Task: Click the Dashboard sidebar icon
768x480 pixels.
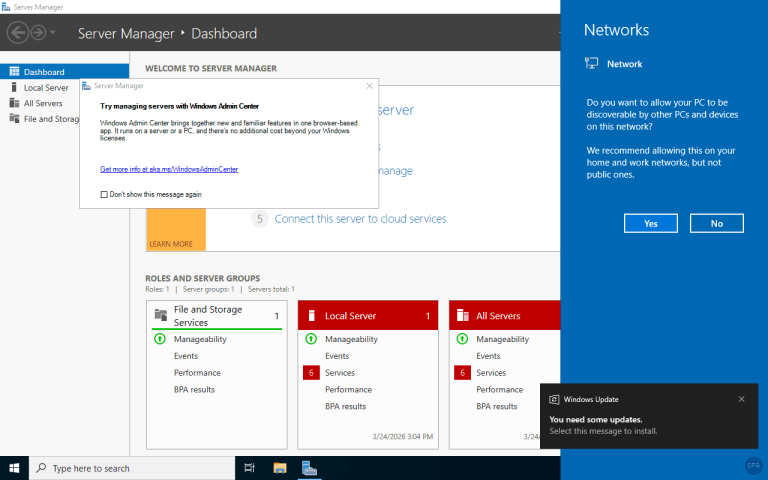Action: [14, 72]
